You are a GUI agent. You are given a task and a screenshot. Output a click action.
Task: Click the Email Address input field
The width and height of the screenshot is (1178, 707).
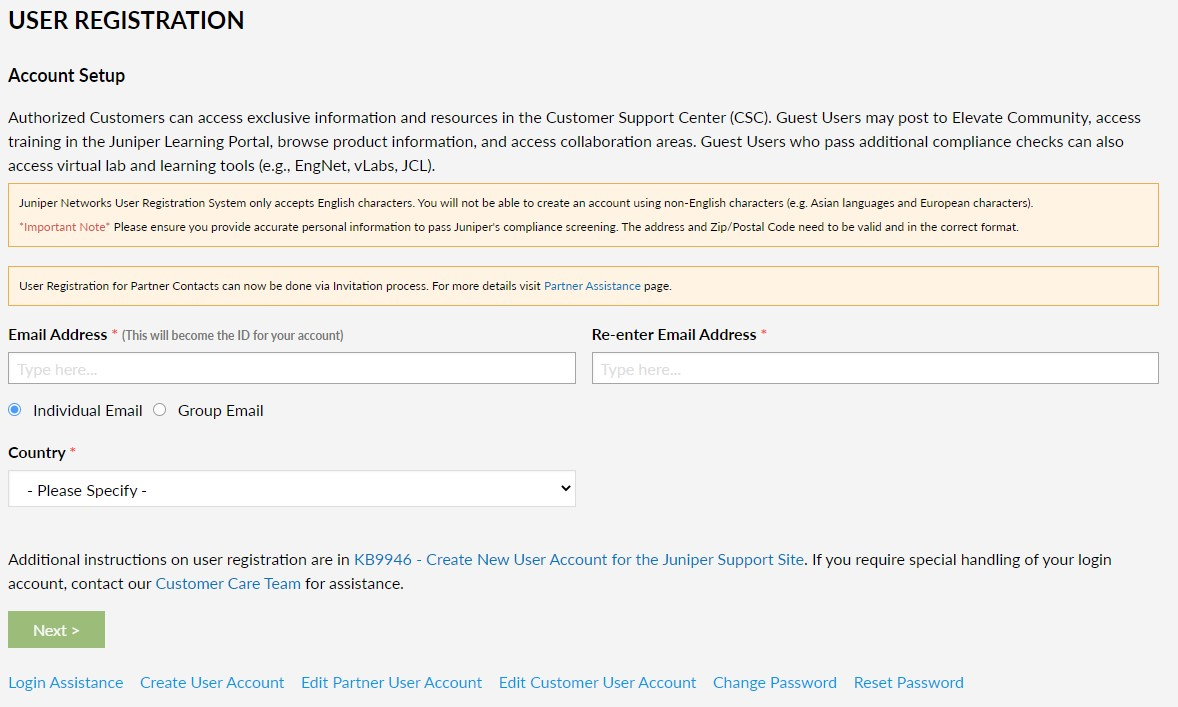click(x=291, y=368)
